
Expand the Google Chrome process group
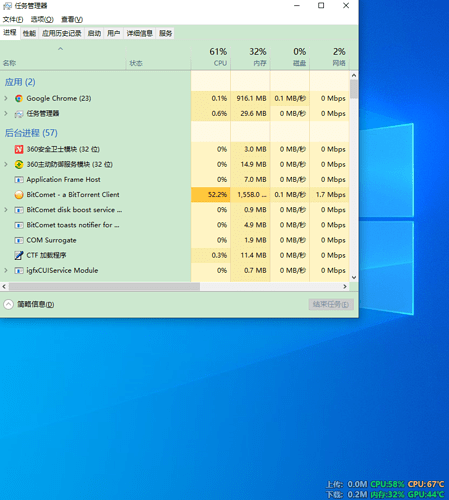click(x=6, y=98)
